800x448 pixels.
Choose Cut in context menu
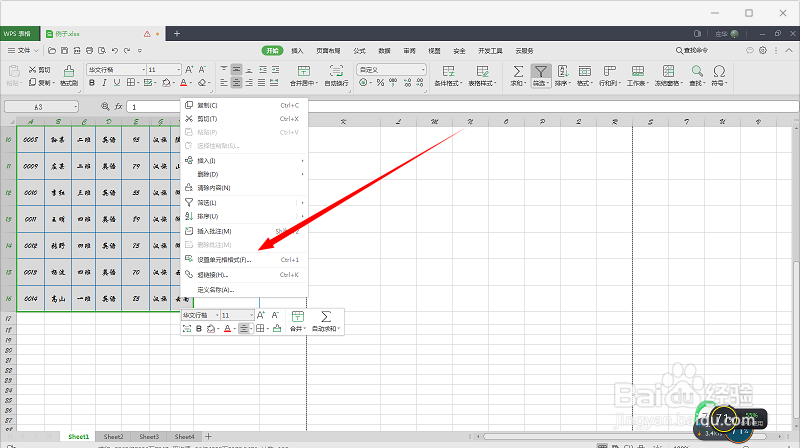pos(244,118)
